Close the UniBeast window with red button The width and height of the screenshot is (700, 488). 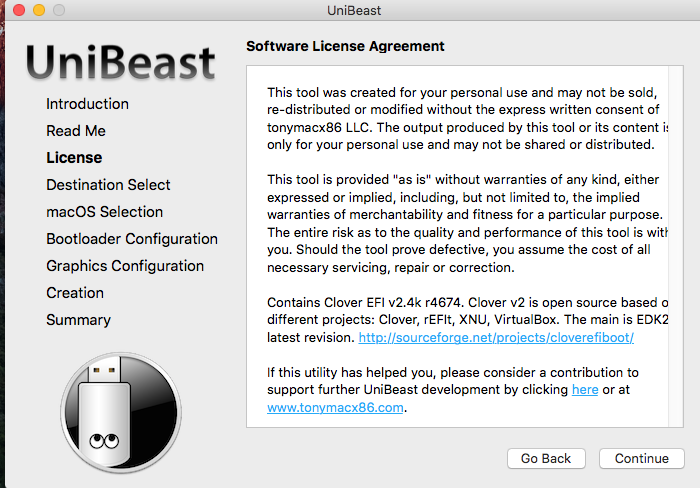(x=19, y=10)
